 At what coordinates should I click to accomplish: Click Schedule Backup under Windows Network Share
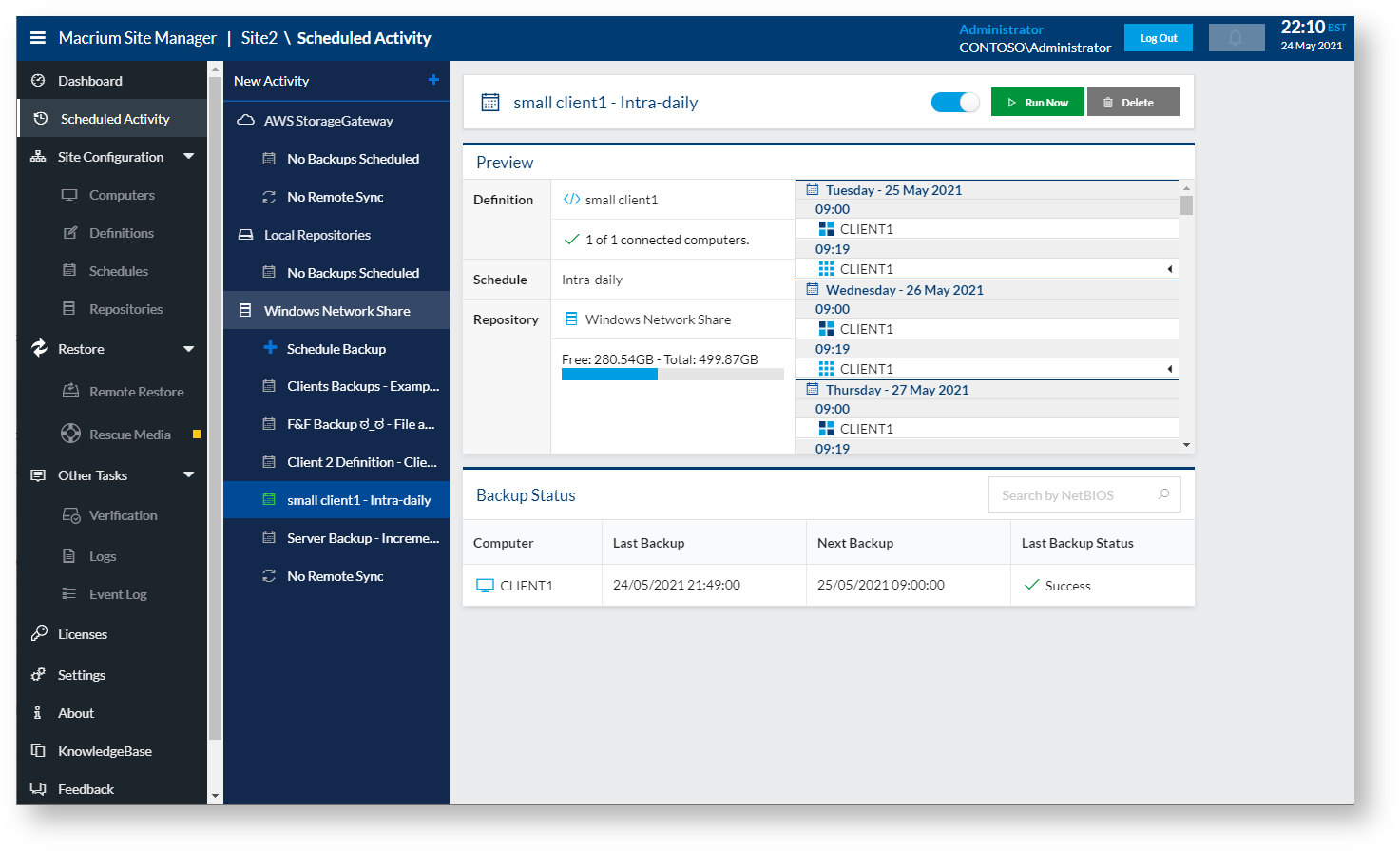pos(336,349)
